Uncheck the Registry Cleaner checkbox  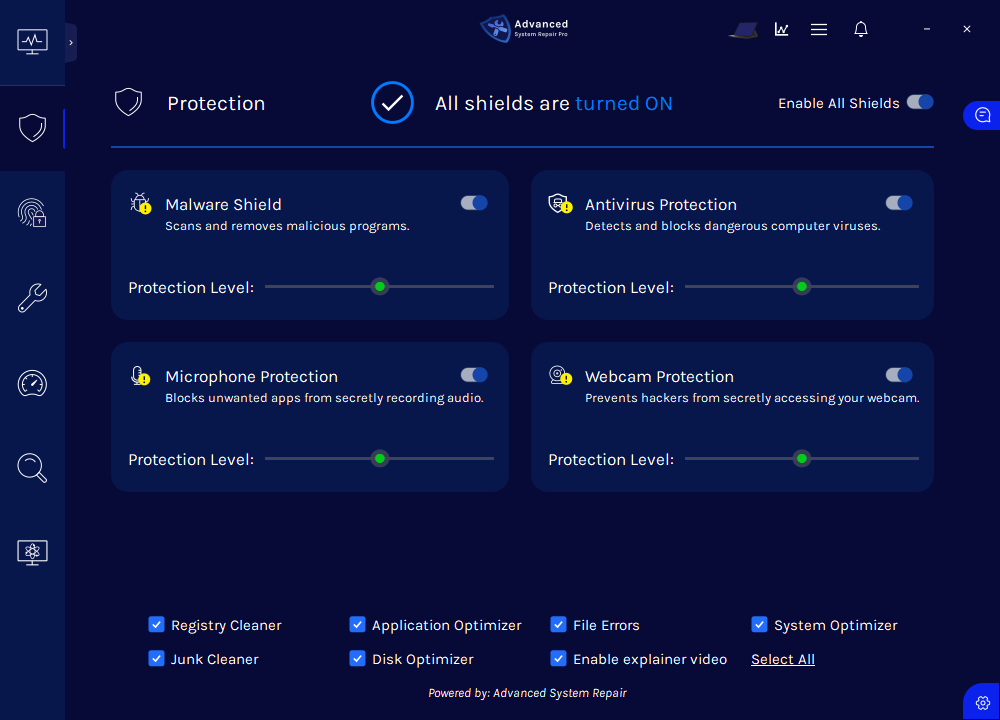point(156,625)
